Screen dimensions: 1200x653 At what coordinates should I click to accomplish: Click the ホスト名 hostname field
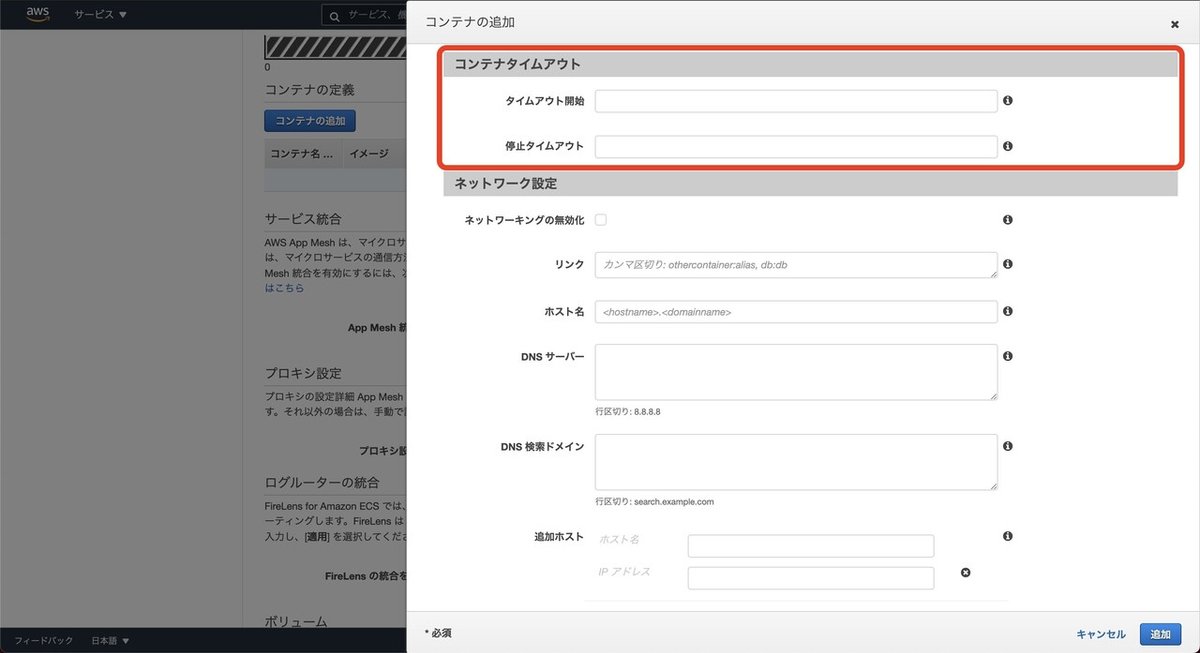pos(796,312)
